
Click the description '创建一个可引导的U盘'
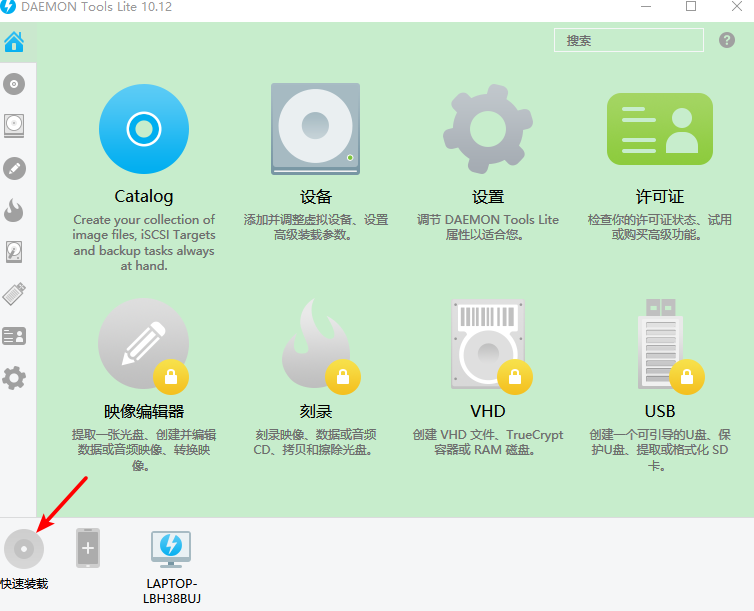click(x=660, y=449)
